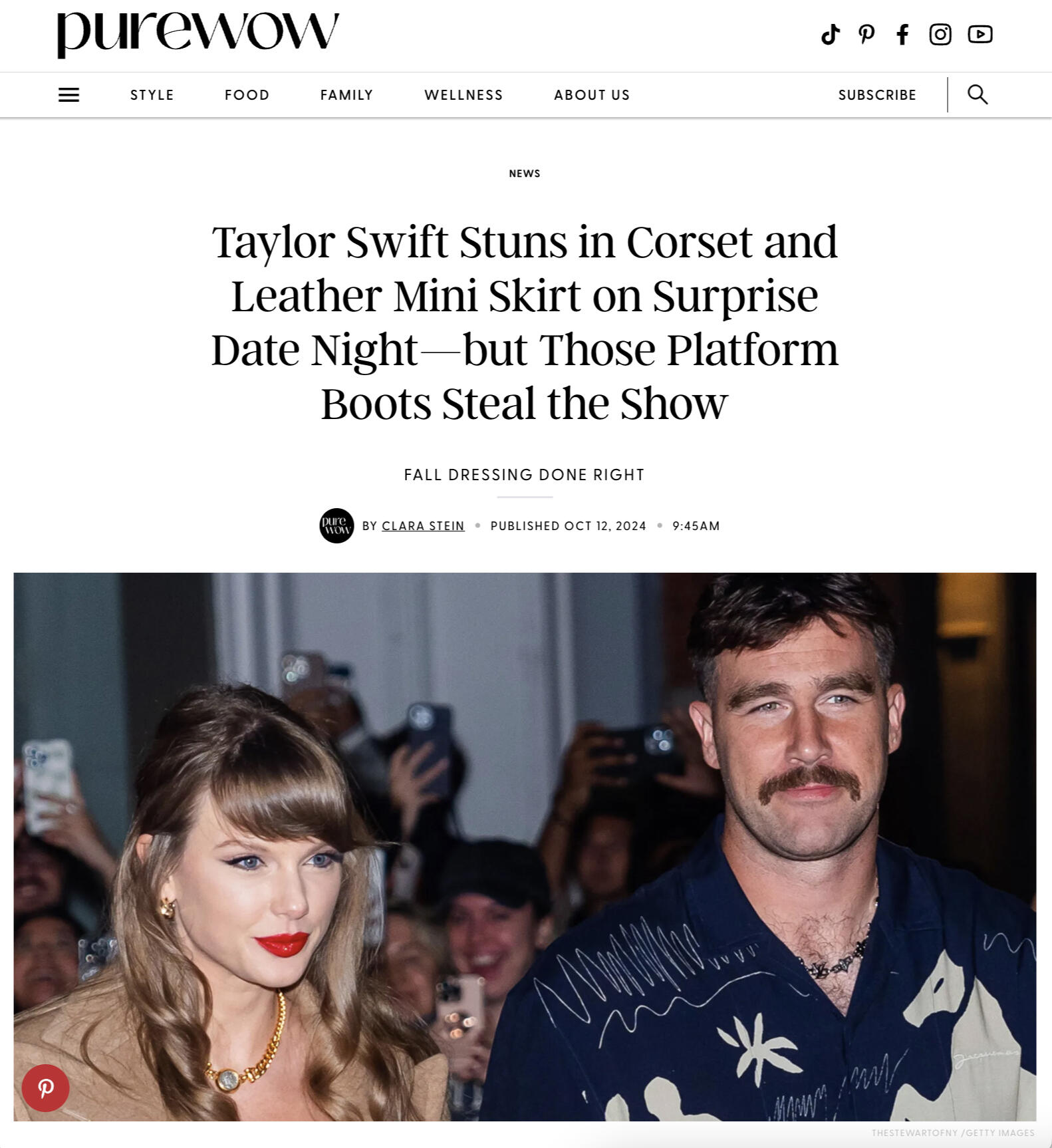This screenshot has height=1148, width=1052.
Task: Open the News category label
Action: click(525, 173)
